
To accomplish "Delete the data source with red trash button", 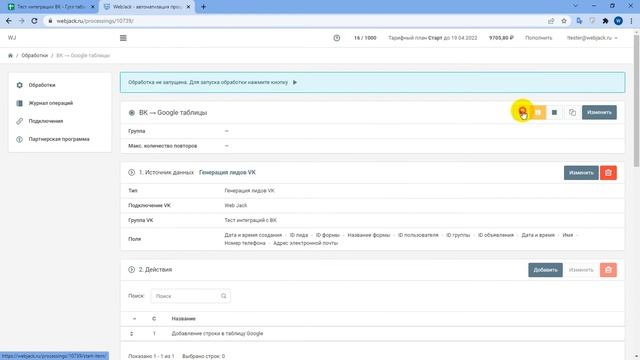I will [608, 173].
